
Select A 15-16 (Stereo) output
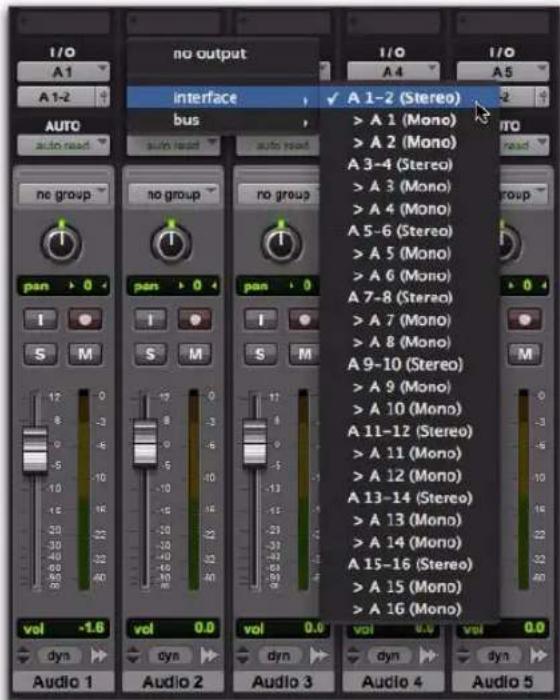click(x=409, y=564)
